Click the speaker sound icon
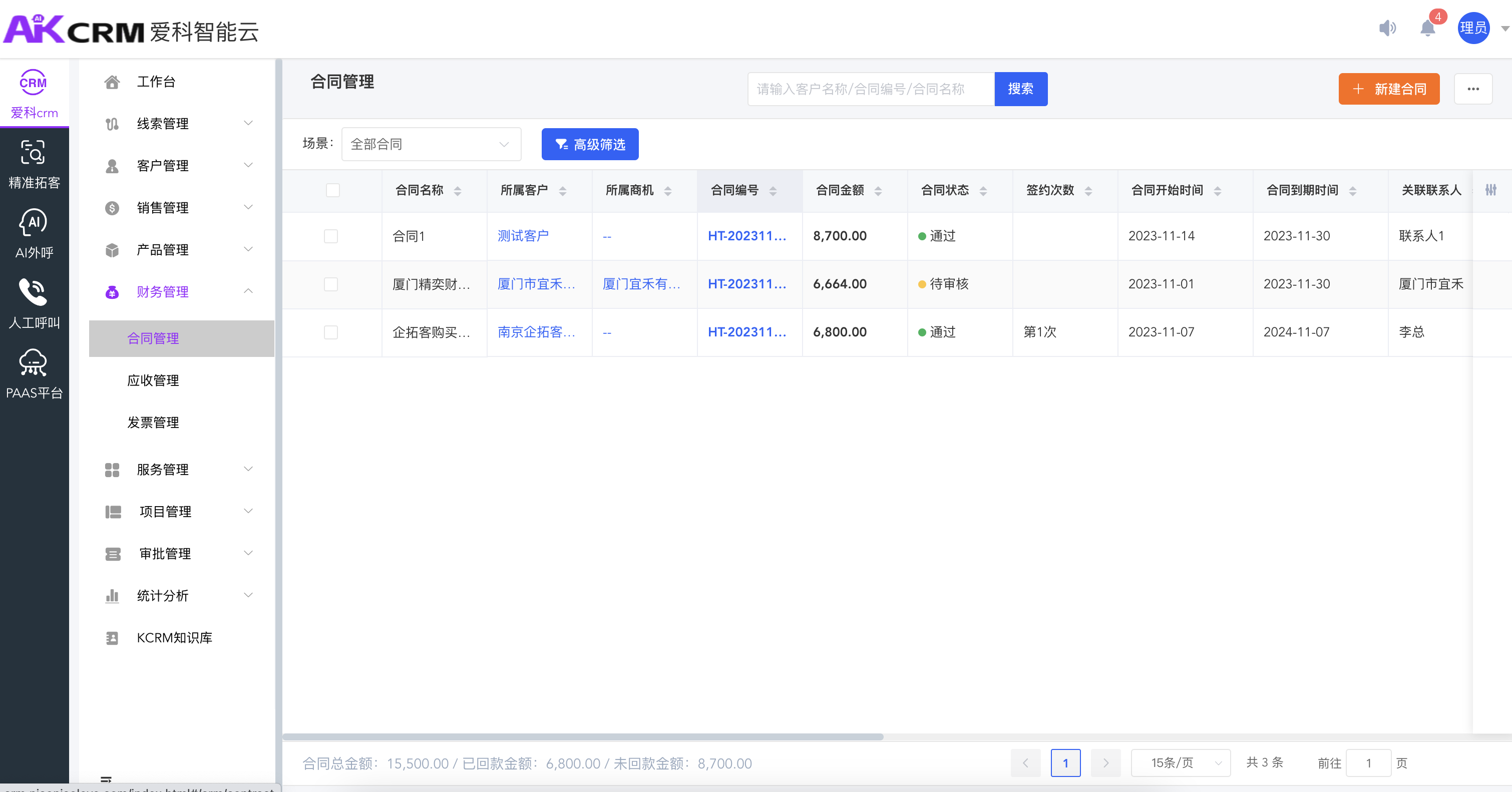 pos(1387,28)
